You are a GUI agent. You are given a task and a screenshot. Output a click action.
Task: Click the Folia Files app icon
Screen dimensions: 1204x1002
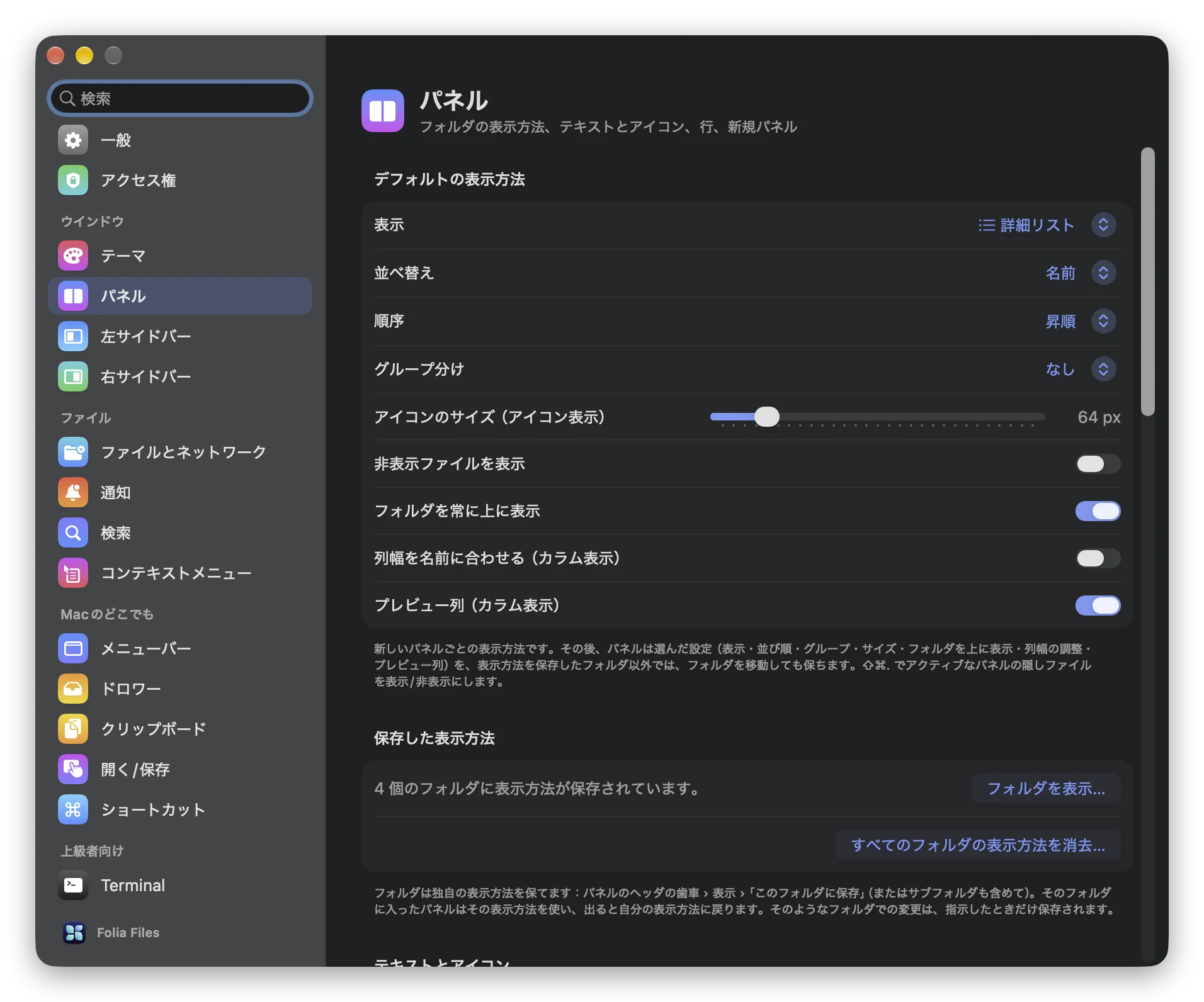[74, 932]
